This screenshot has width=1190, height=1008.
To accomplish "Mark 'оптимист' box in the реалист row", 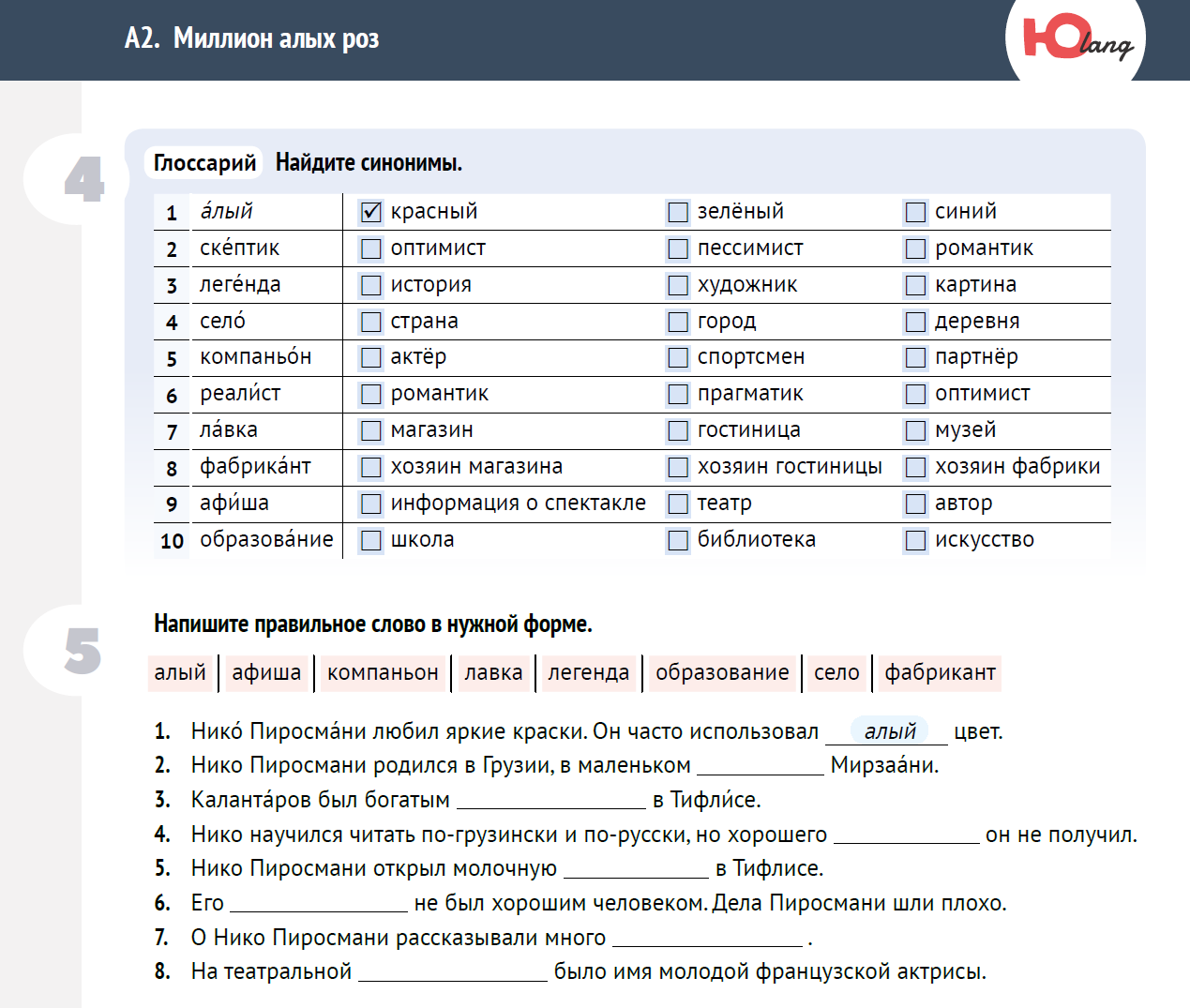I will click(x=915, y=394).
